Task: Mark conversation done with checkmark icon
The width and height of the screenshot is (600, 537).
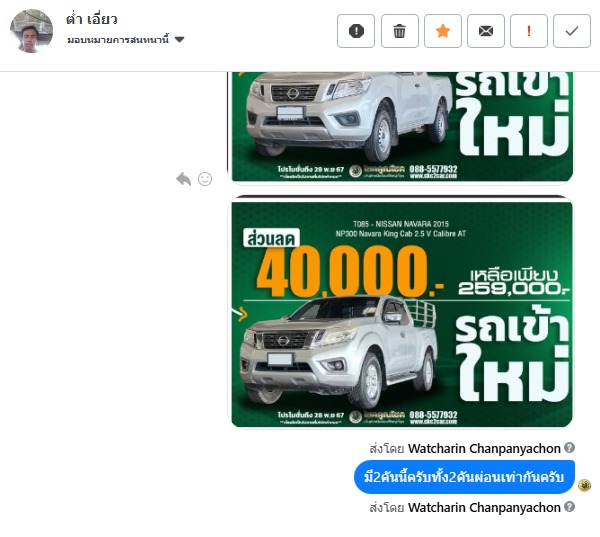Action: coord(572,31)
